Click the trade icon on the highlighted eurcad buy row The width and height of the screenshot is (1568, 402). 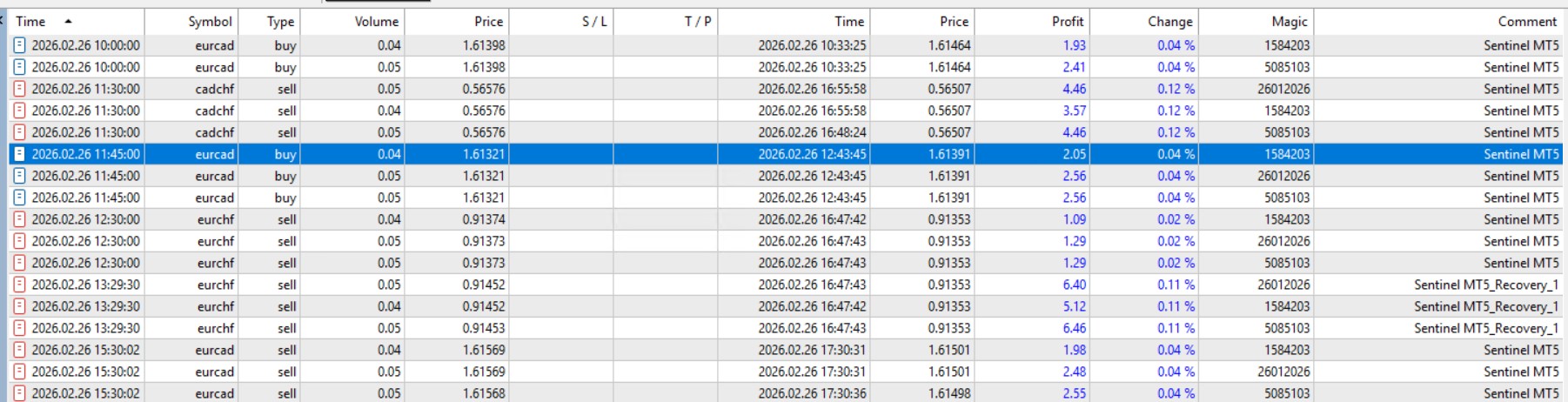click(20, 154)
